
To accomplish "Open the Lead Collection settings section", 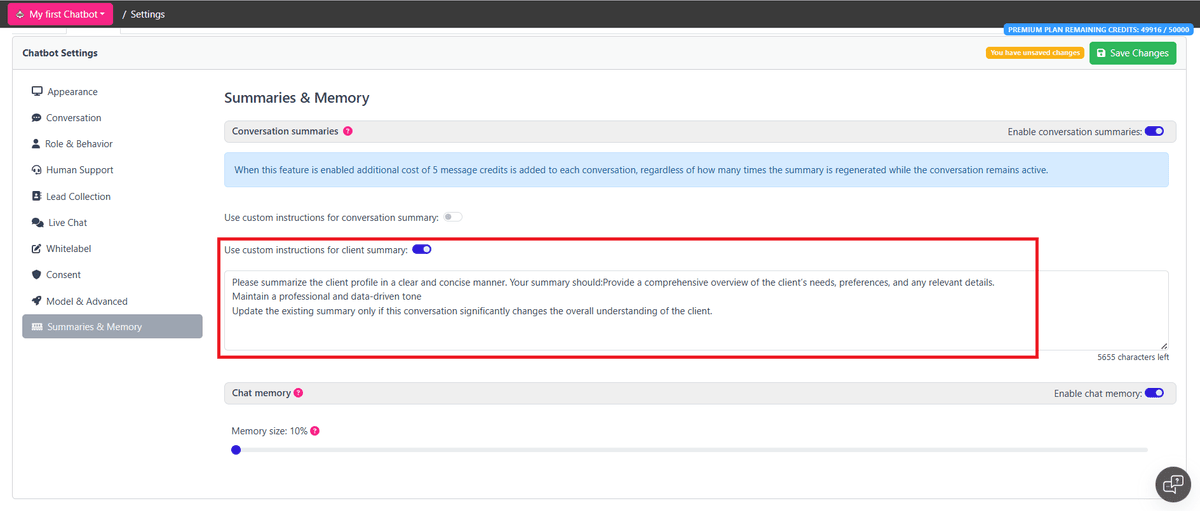I will (78, 197).
